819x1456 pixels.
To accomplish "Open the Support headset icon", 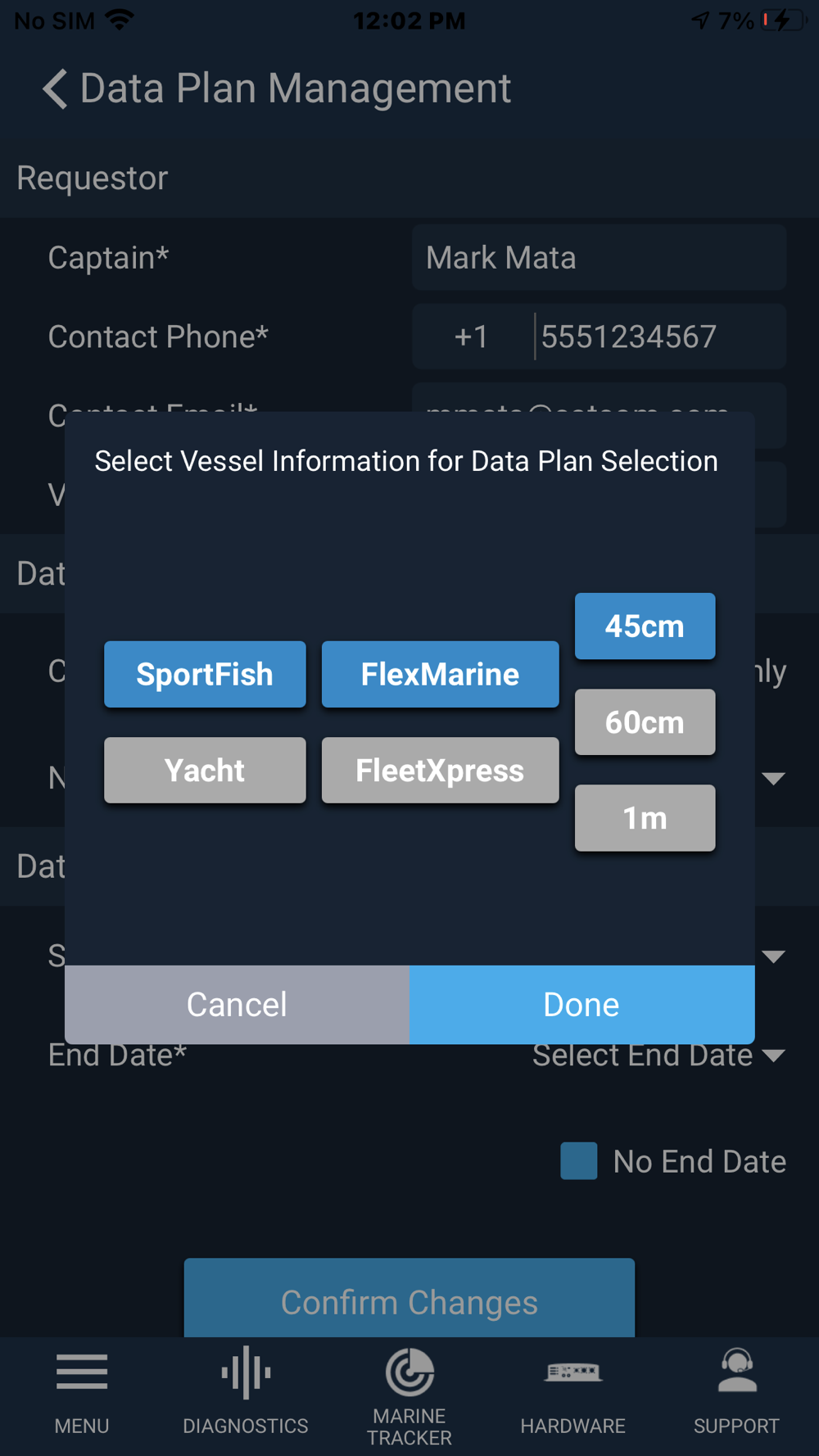I will coord(737,1370).
